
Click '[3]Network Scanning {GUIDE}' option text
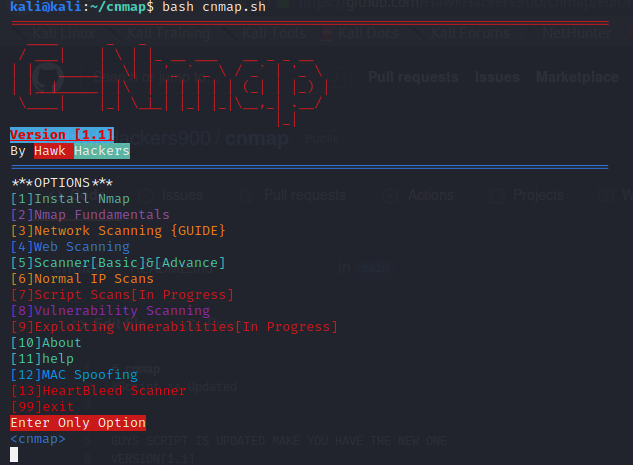[118, 230]
